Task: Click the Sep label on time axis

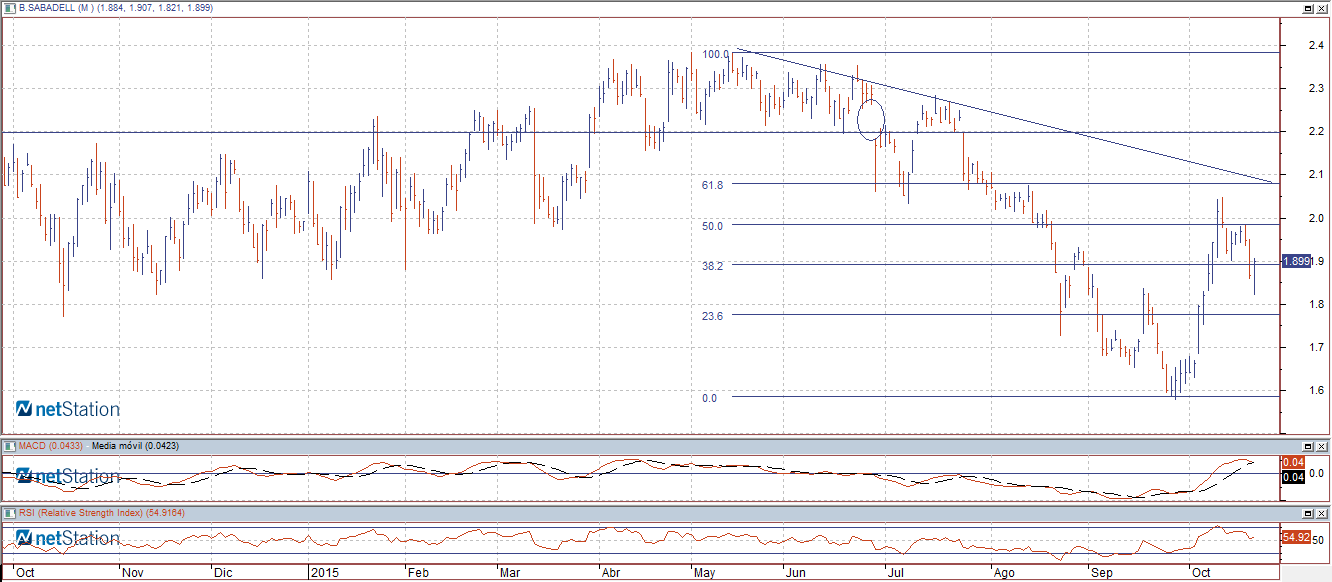Action: [x=1100, y=573]
